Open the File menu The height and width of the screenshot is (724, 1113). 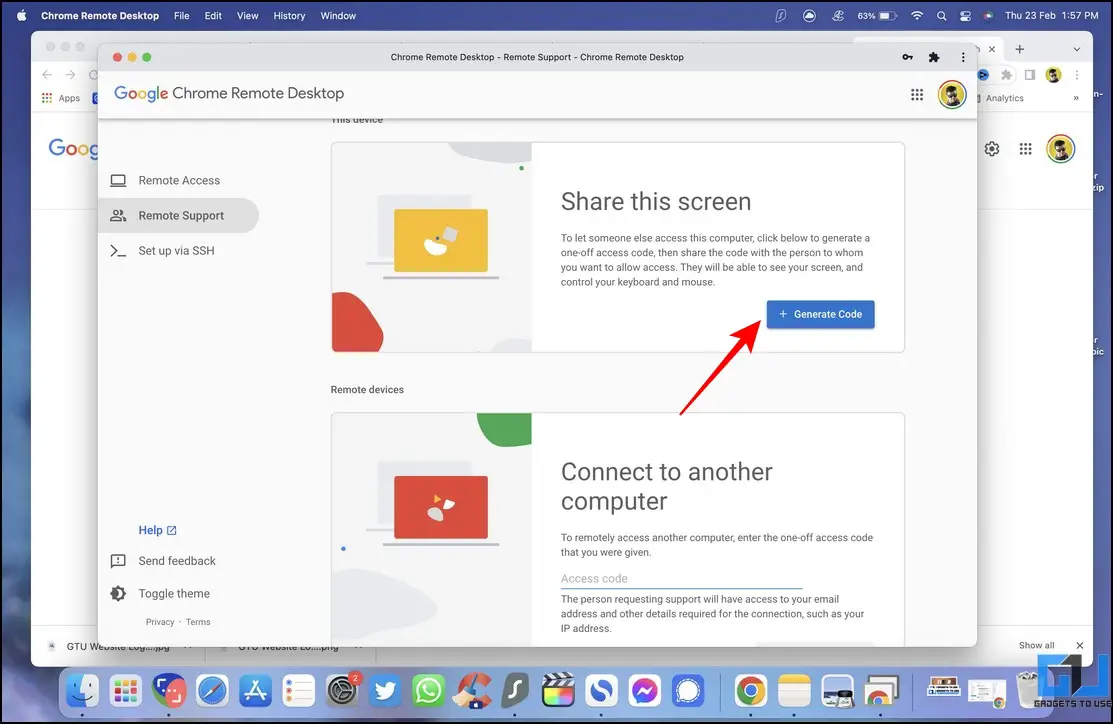[182, 16]
